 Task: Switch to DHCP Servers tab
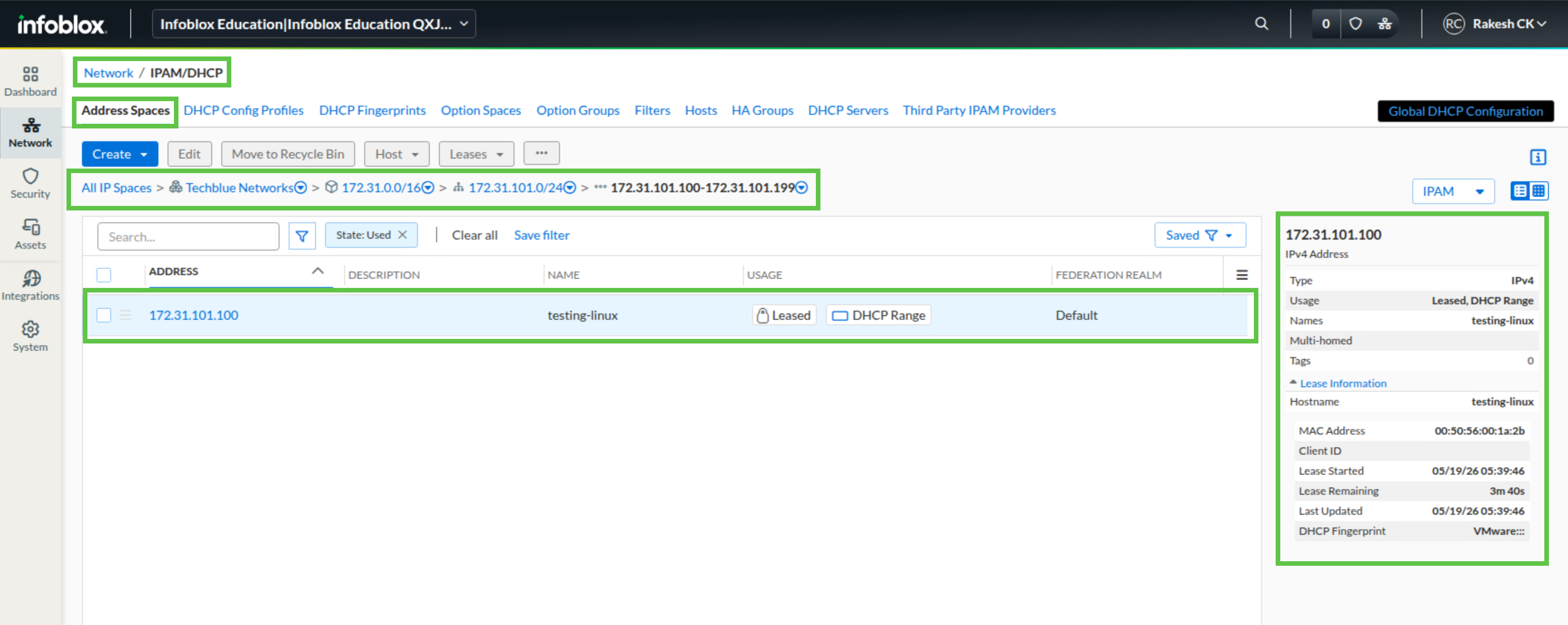click(x=848, y=110)
